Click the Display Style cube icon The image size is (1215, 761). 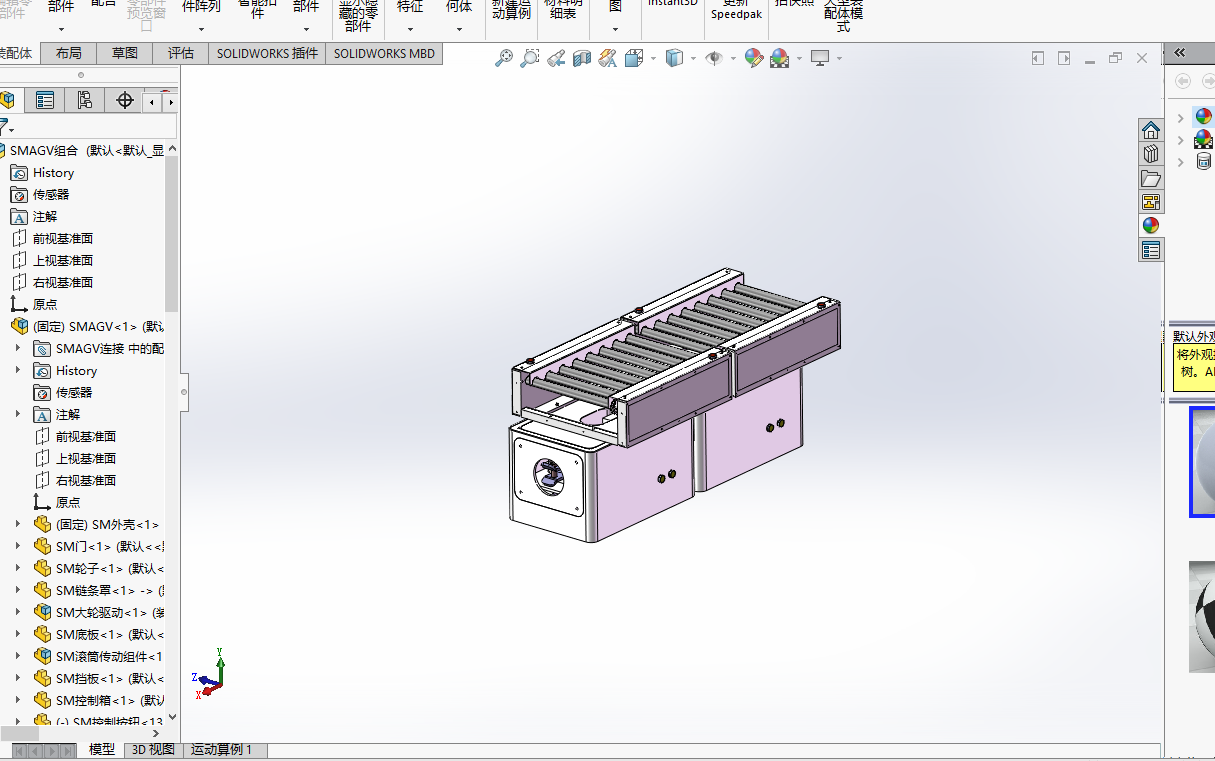(675, 59)
